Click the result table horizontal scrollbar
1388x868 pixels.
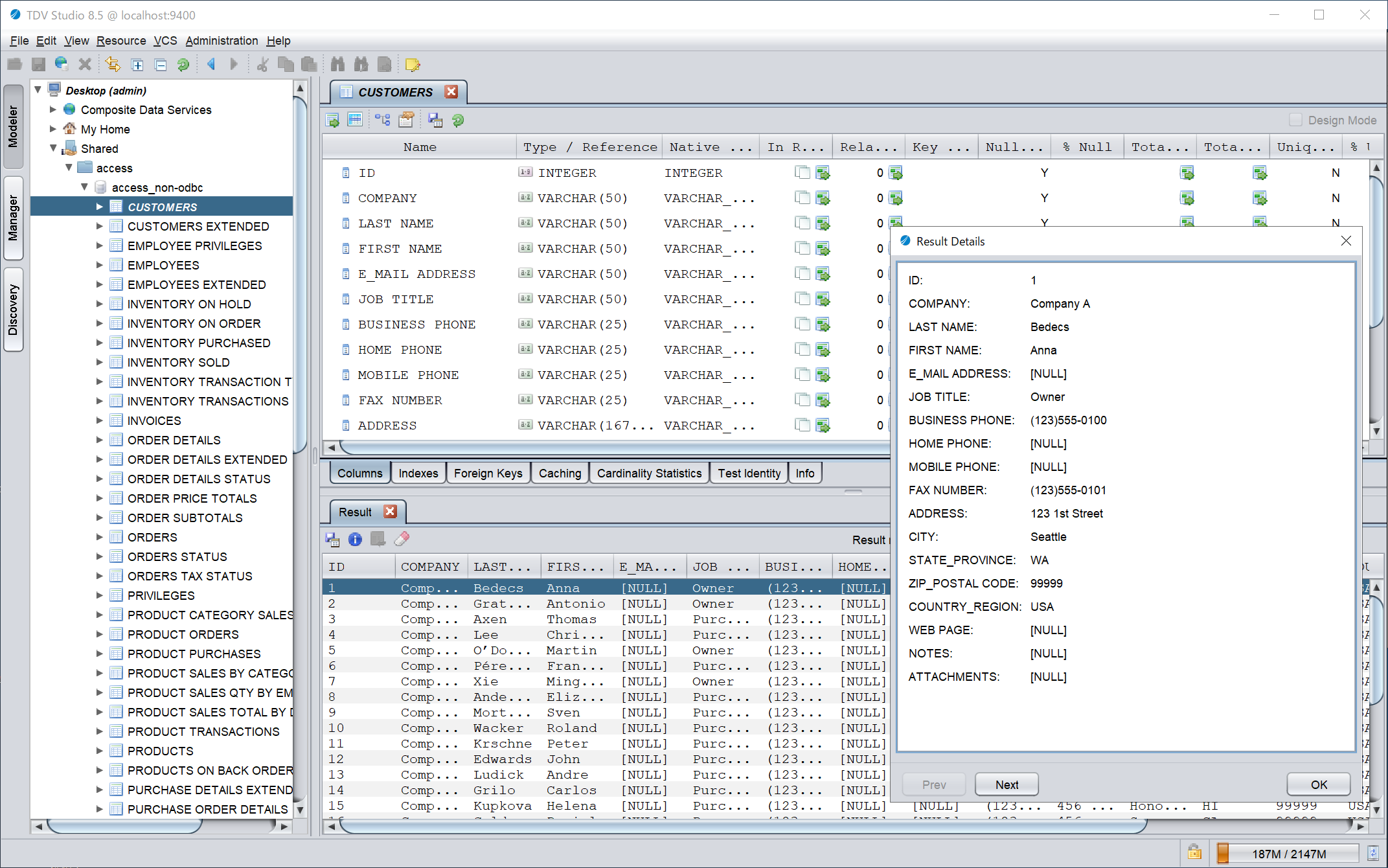(x=743, y=827)
